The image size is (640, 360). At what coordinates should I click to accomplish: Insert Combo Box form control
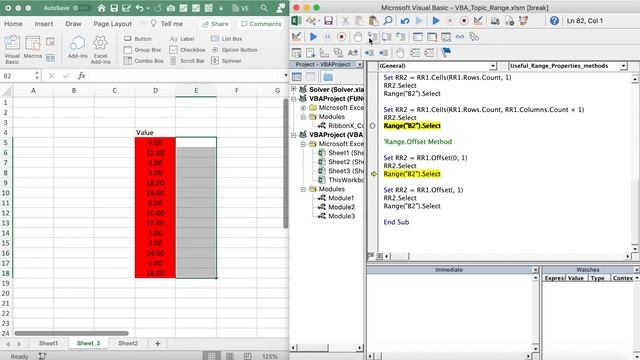coord(144,61)
